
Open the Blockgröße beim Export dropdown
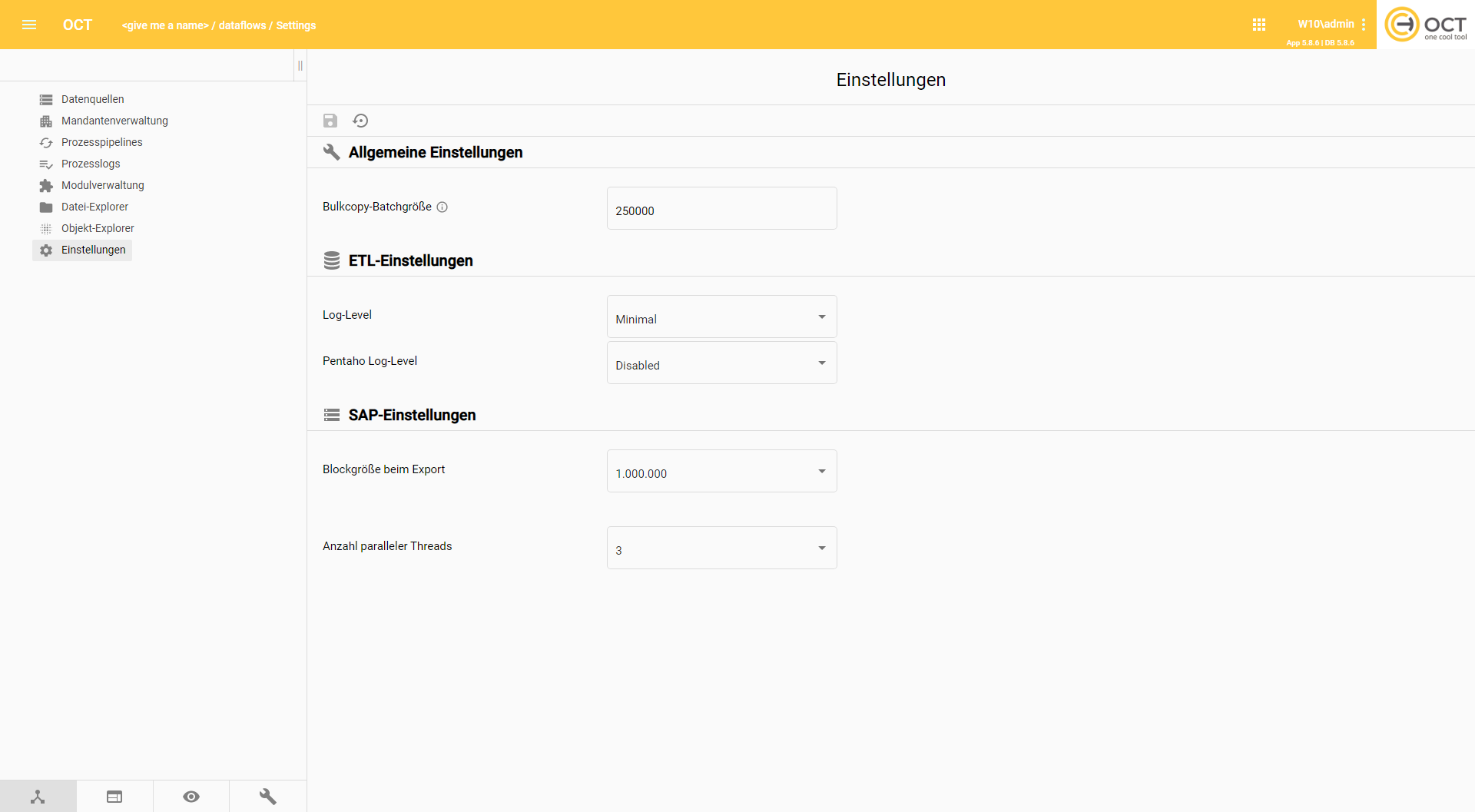pos(820,471)
